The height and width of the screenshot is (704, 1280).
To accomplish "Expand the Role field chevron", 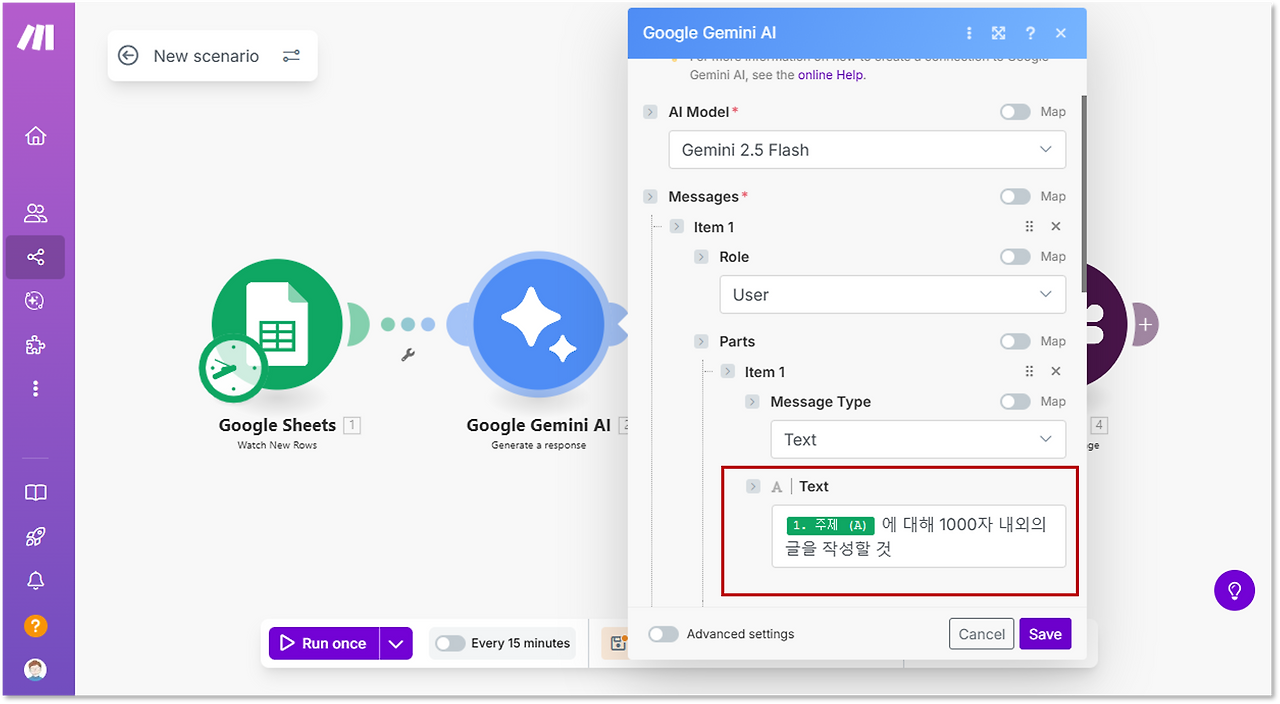I will [702, 257].
